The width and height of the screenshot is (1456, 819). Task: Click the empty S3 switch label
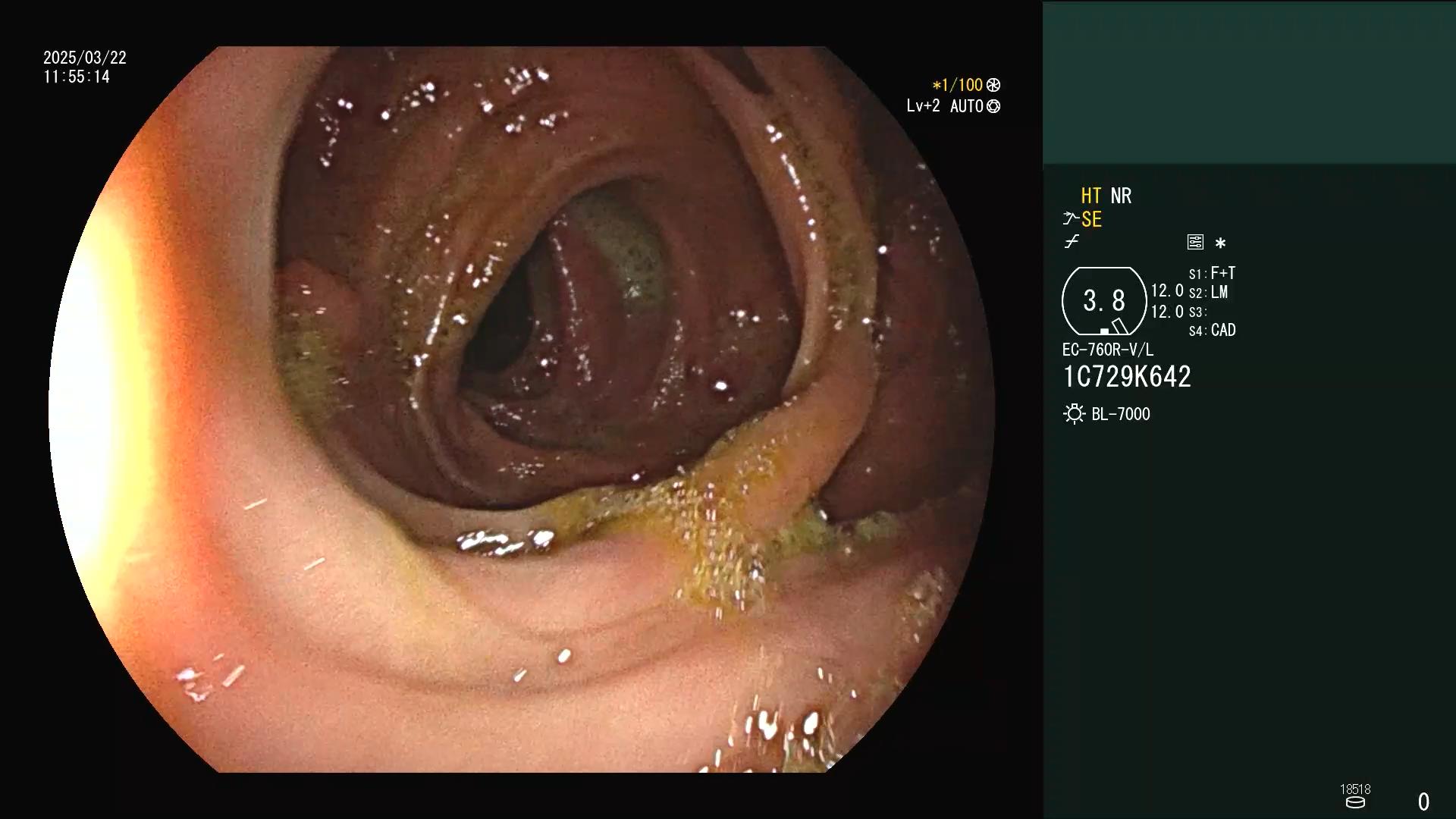(x=1197, y=312)
